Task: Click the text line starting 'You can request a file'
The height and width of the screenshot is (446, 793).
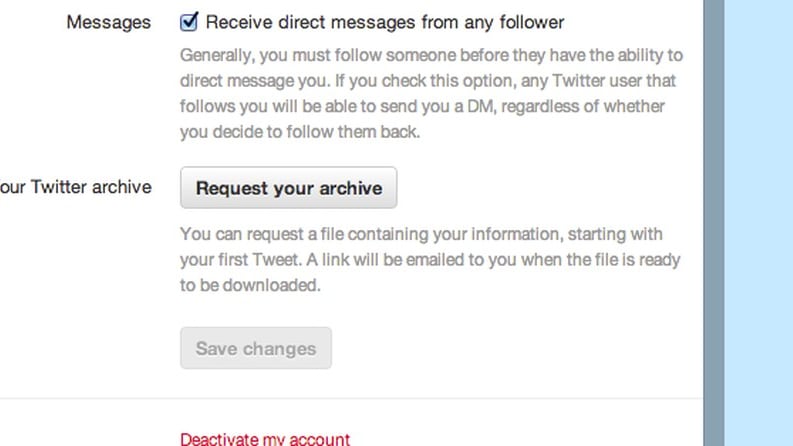Action: click(x=421, y=234)
